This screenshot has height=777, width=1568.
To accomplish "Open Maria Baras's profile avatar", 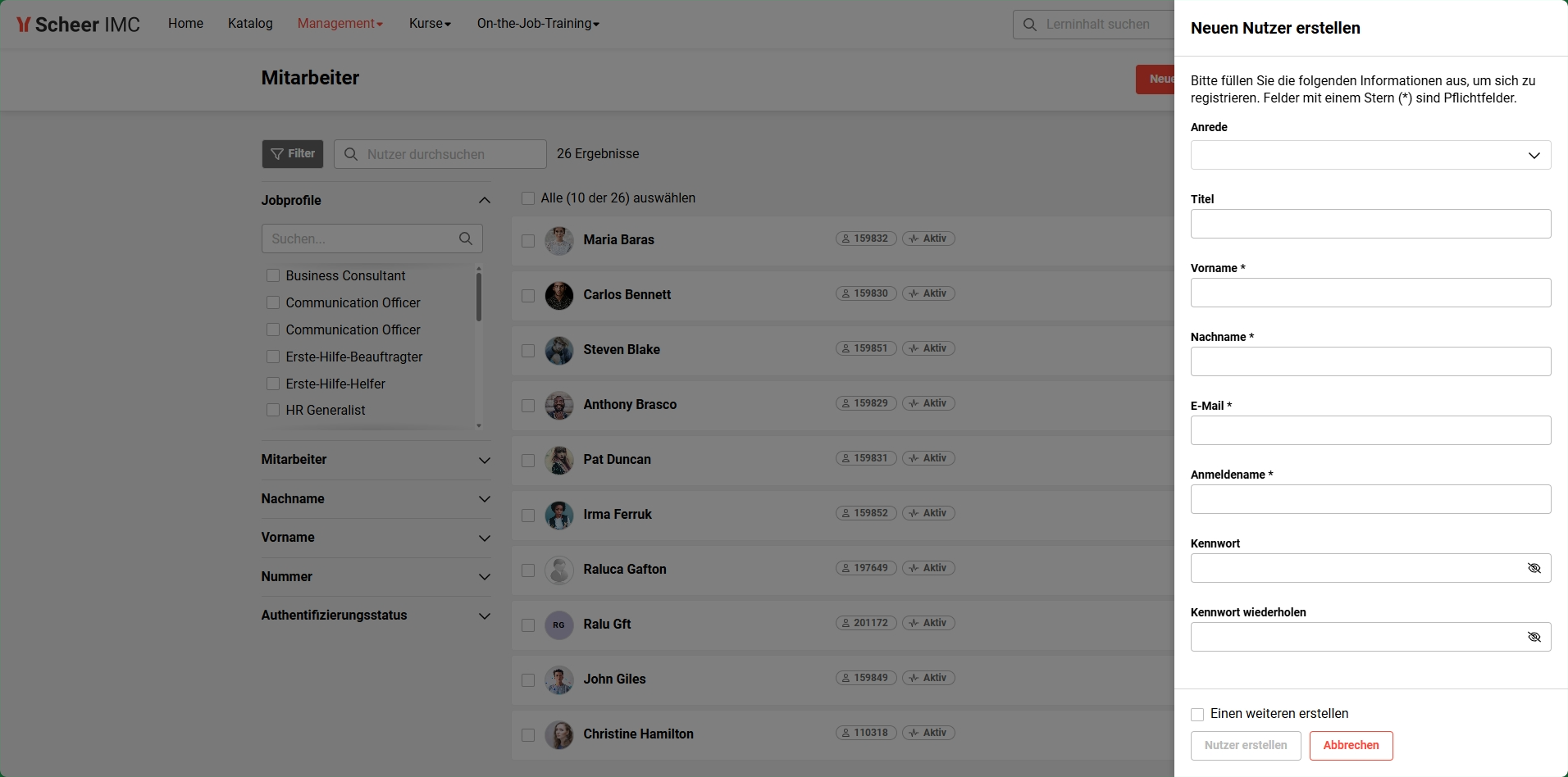I will pos(559,241).
